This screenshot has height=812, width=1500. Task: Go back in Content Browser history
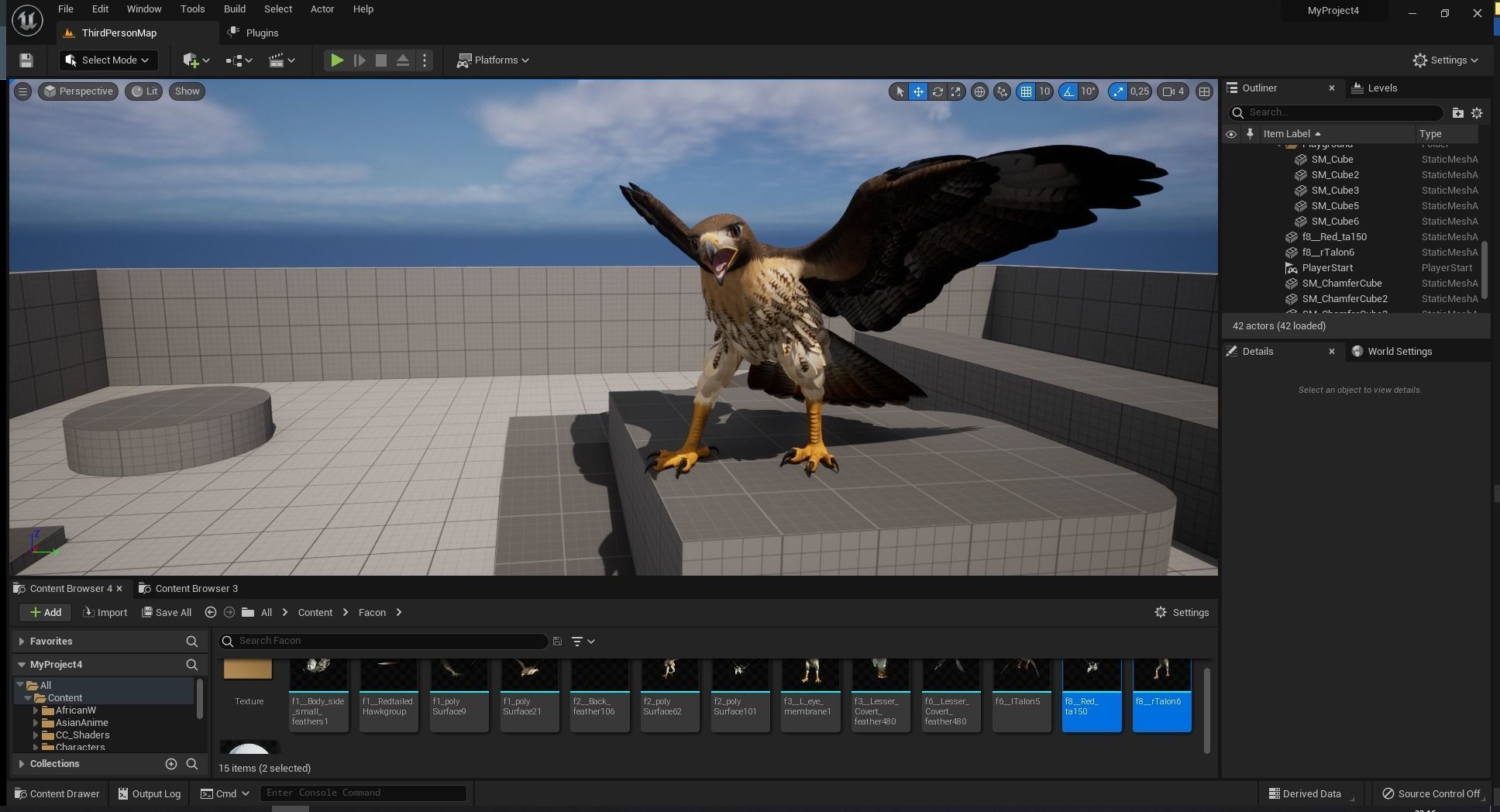point(210,613)
